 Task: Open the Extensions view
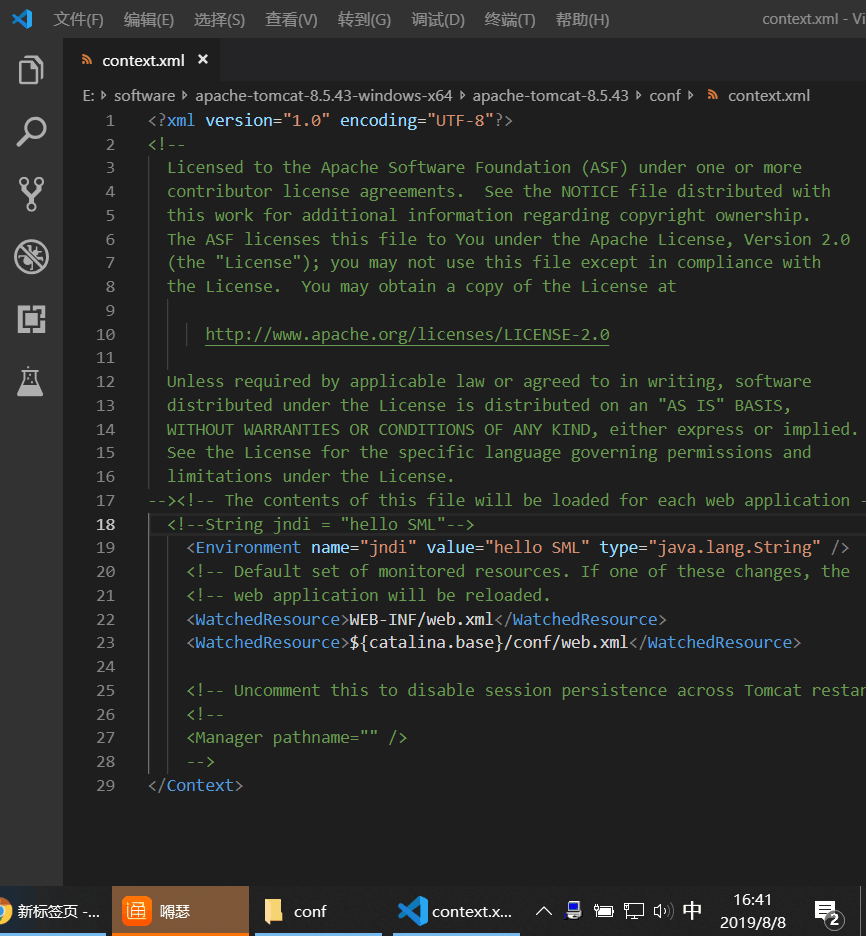(31, 319)
